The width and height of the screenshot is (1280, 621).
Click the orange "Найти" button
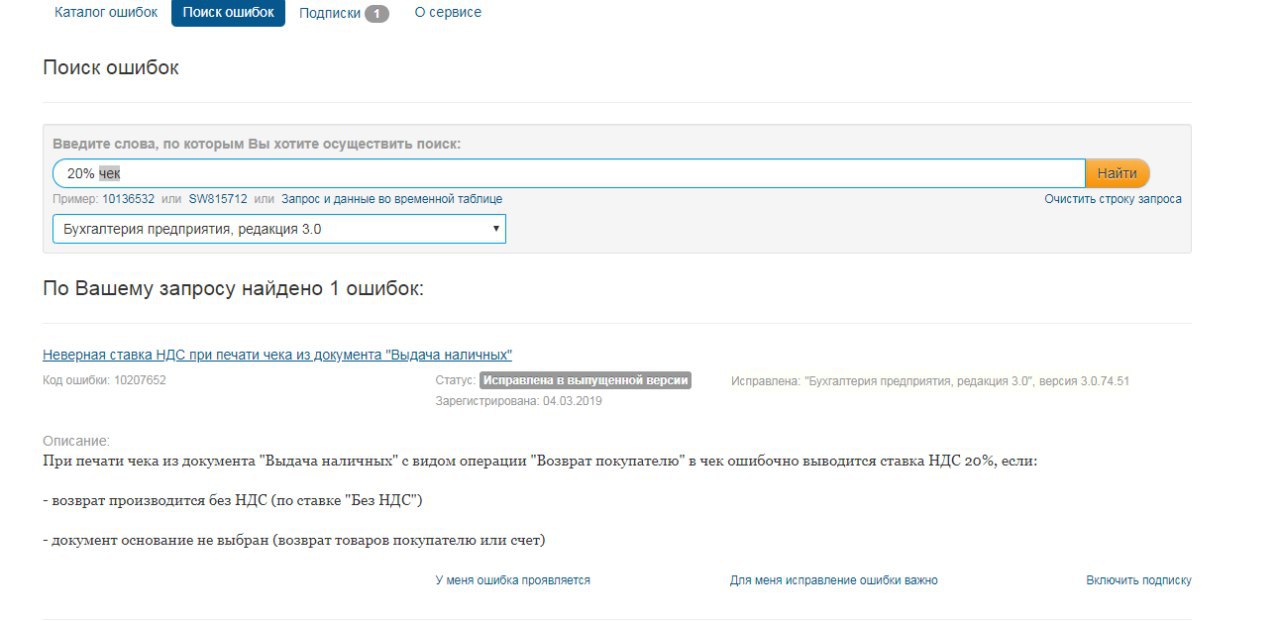point(1117,173)
